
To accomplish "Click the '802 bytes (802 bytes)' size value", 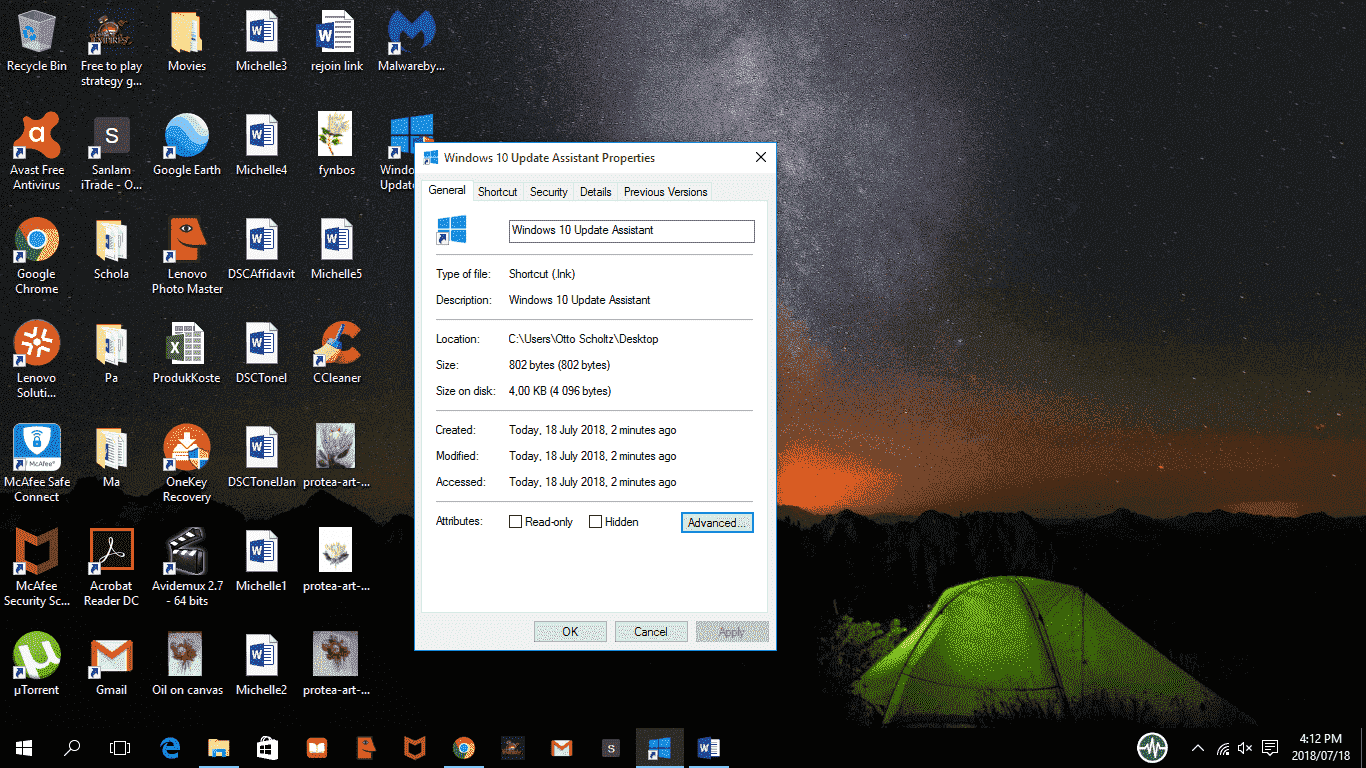I will coord(559,365).
